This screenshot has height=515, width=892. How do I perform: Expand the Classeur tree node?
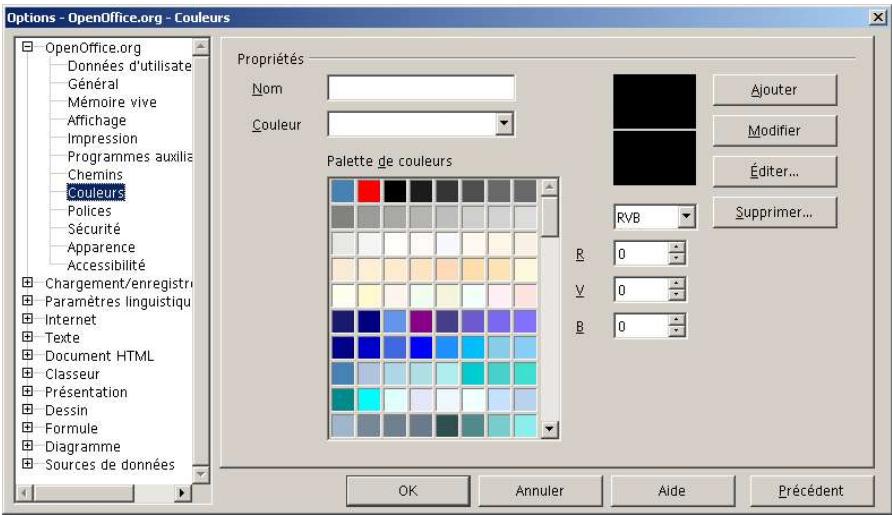(x=27, y=374)
